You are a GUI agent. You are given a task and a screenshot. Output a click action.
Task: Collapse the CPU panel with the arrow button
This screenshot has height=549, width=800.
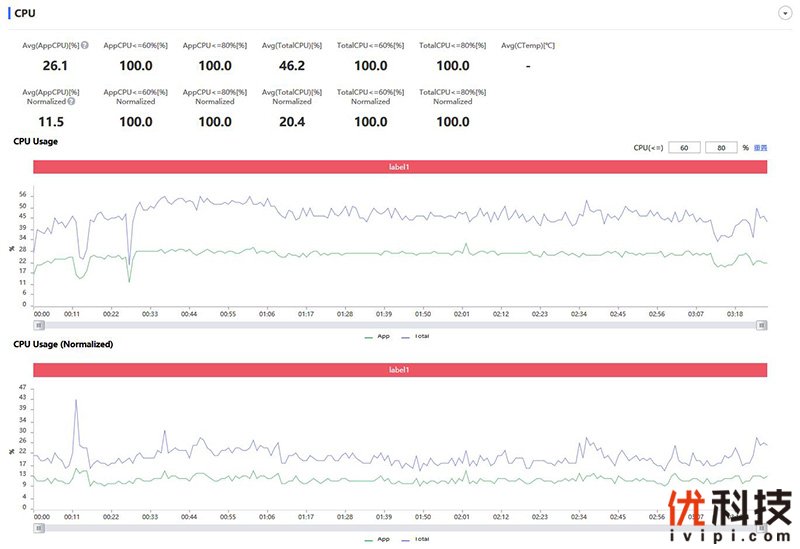(783, 13)
